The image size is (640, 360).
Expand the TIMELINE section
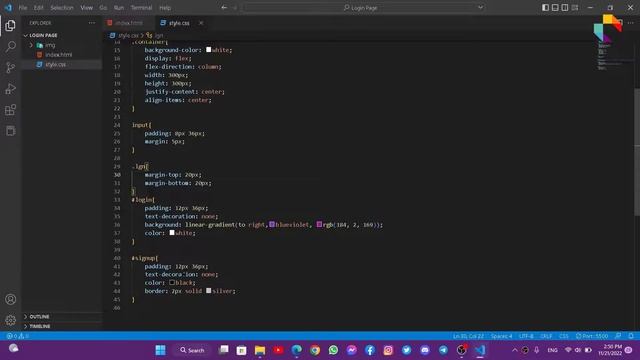(x=61, y=327)
